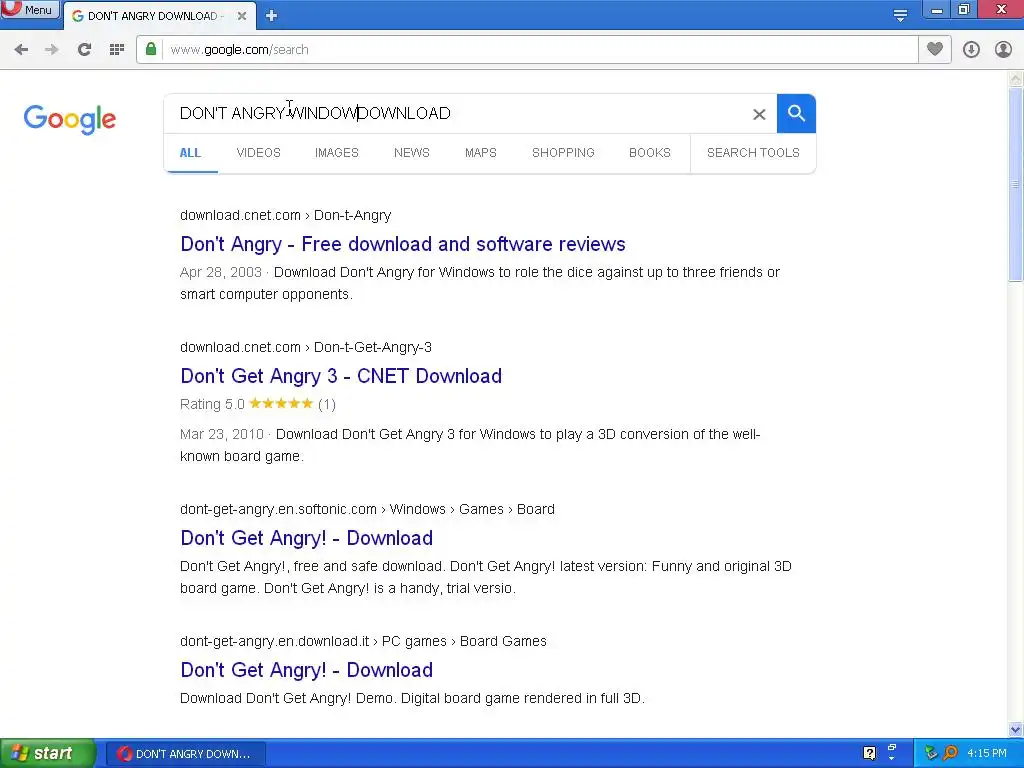This screenshot has height=768, width=1024.
Task: Expand SEARCH TOOLS options
Action: pyautogui.click(x=753, y=153)
